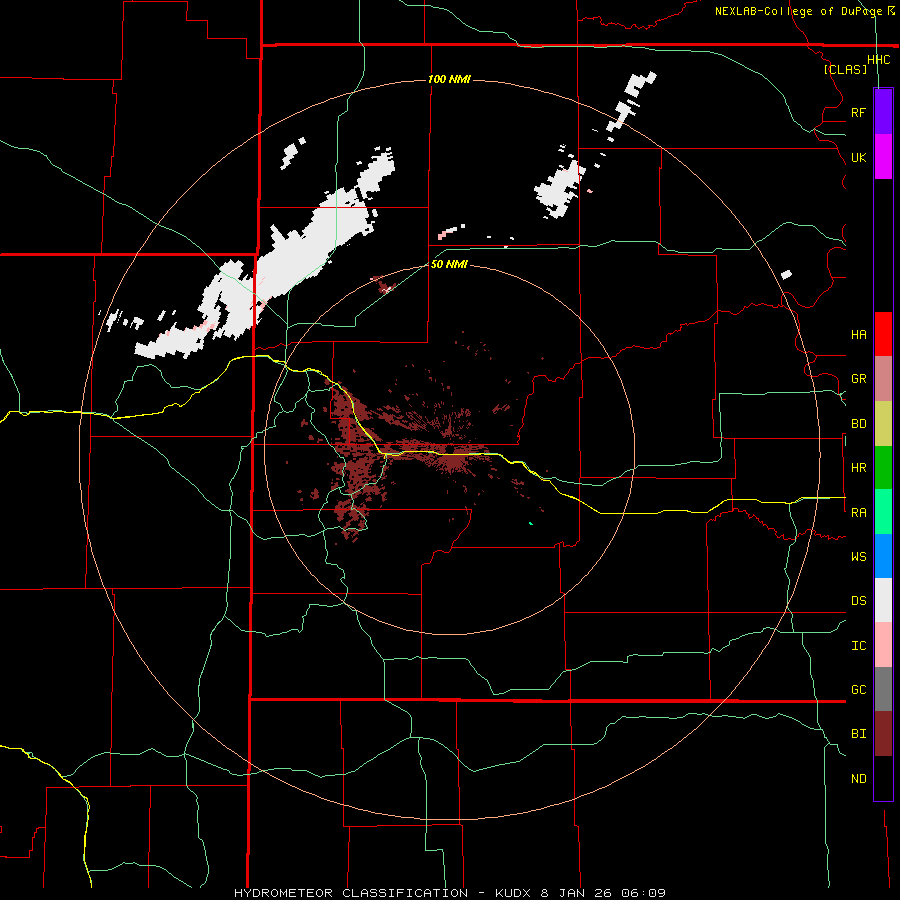Click the KUDX station identifier
This screenshot has height=900, width=900.
513,893
